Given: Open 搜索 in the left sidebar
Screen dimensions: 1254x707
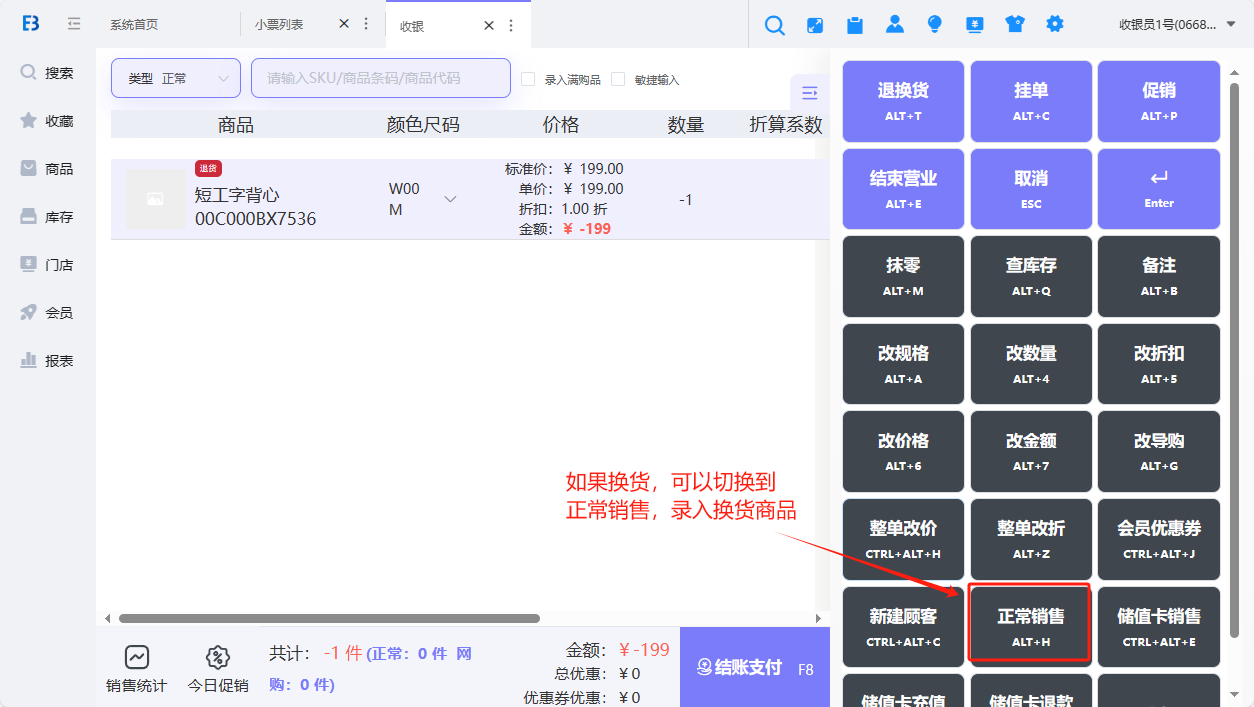Looking at the screenshot, I should tap(47, 73).
